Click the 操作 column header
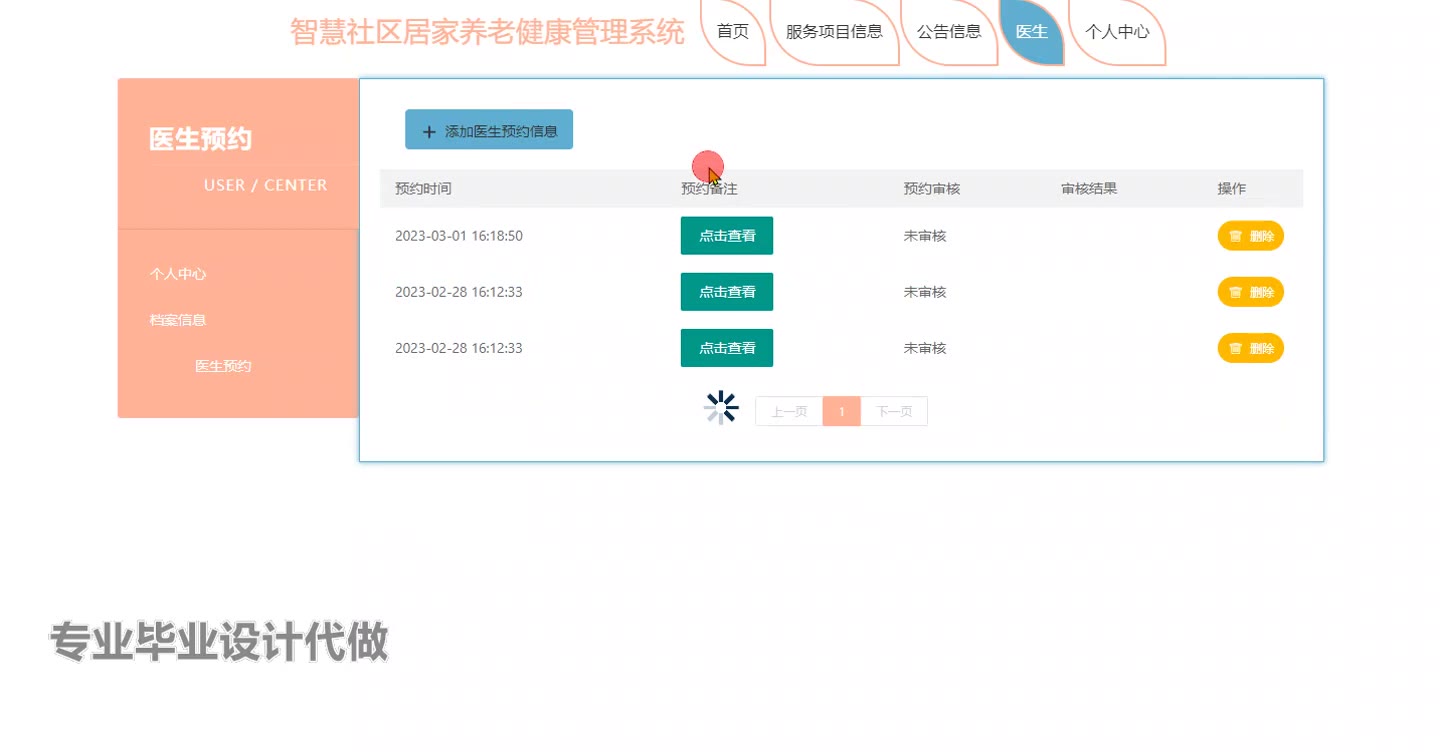This screenshot has width=1440, height=752. [1232, 189]
